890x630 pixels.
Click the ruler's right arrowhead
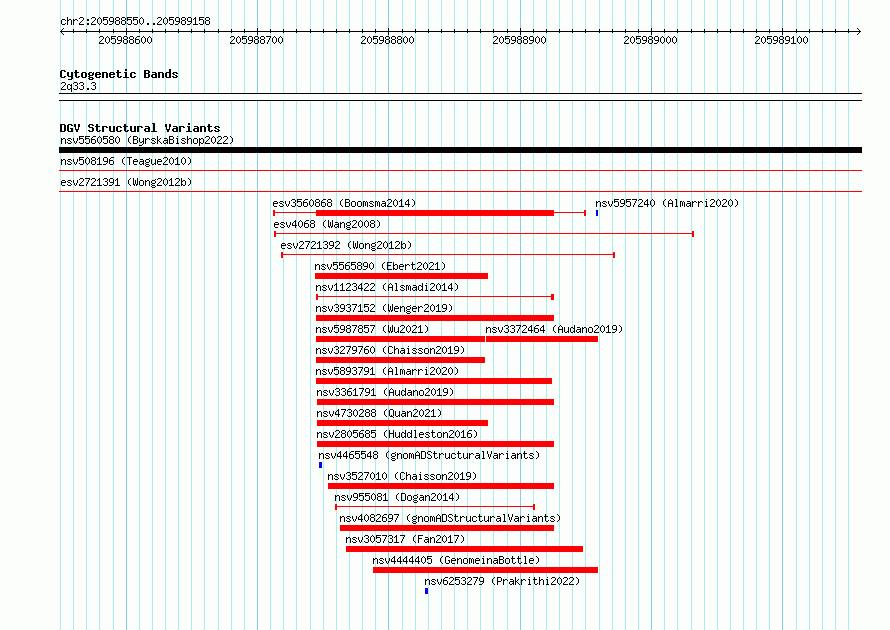pos(859,32)
